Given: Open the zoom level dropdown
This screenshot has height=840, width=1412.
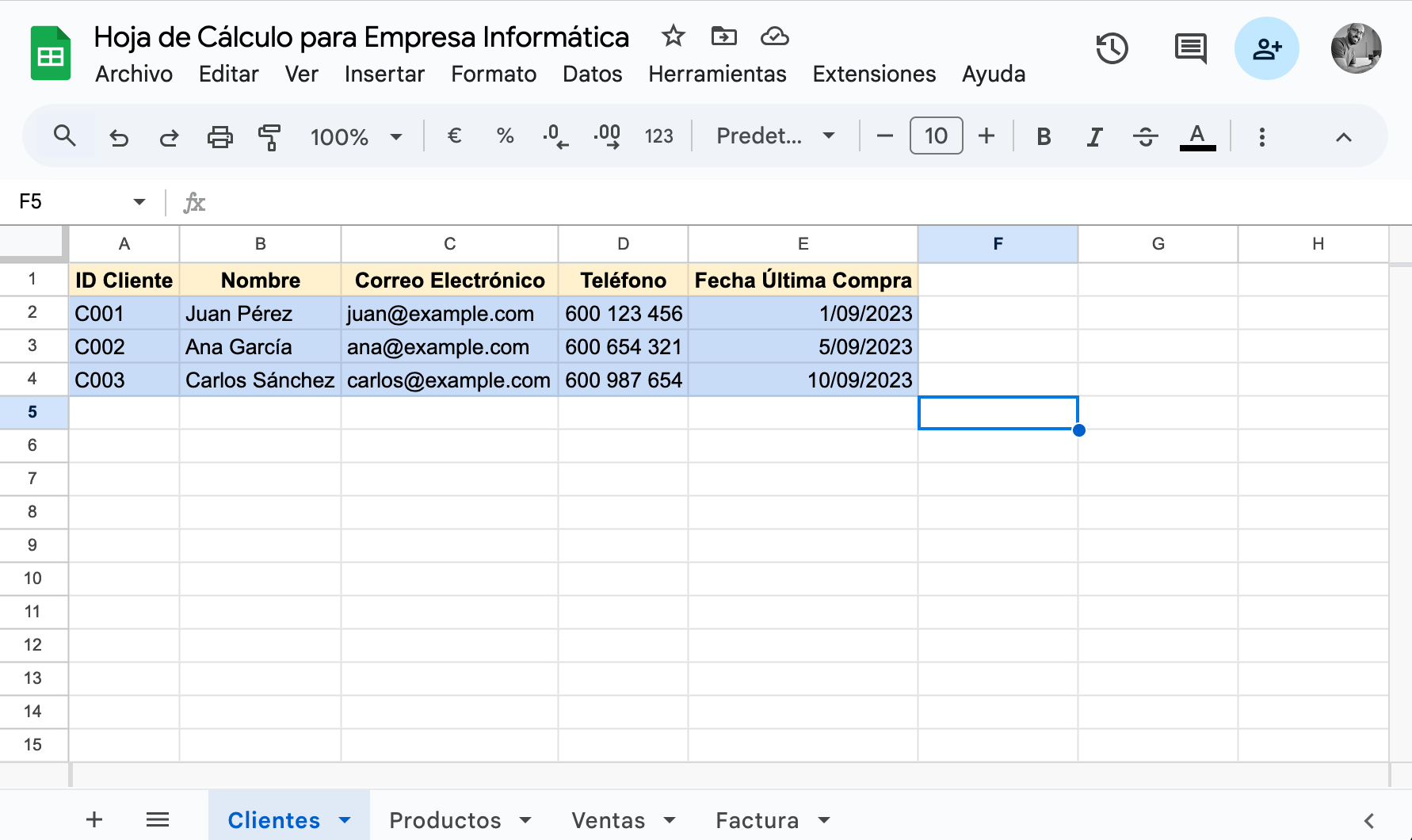Looking at the screenshot, I should click(x=355, y=136).
